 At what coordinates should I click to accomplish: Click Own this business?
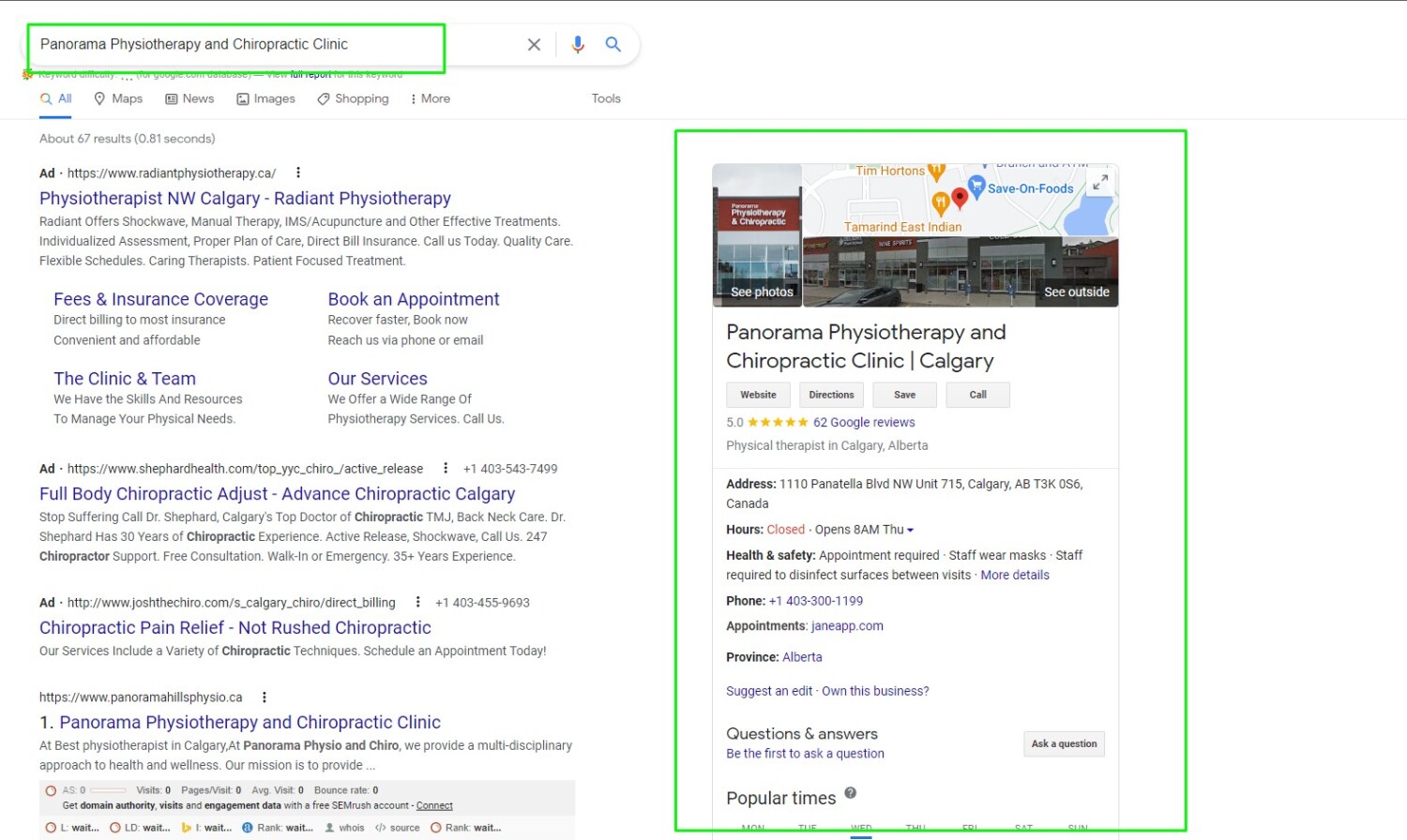coord(875,691)
